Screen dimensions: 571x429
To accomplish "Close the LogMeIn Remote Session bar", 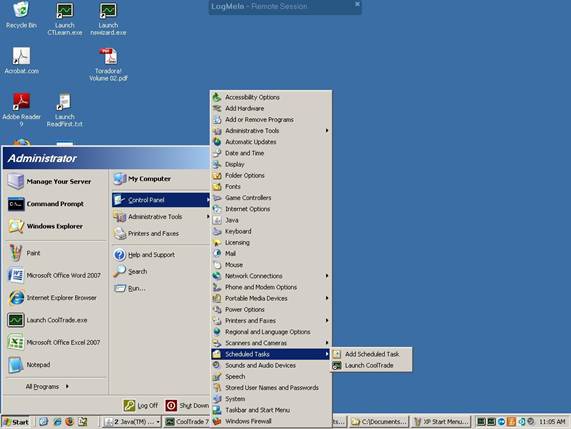I will tap(357, 4).
